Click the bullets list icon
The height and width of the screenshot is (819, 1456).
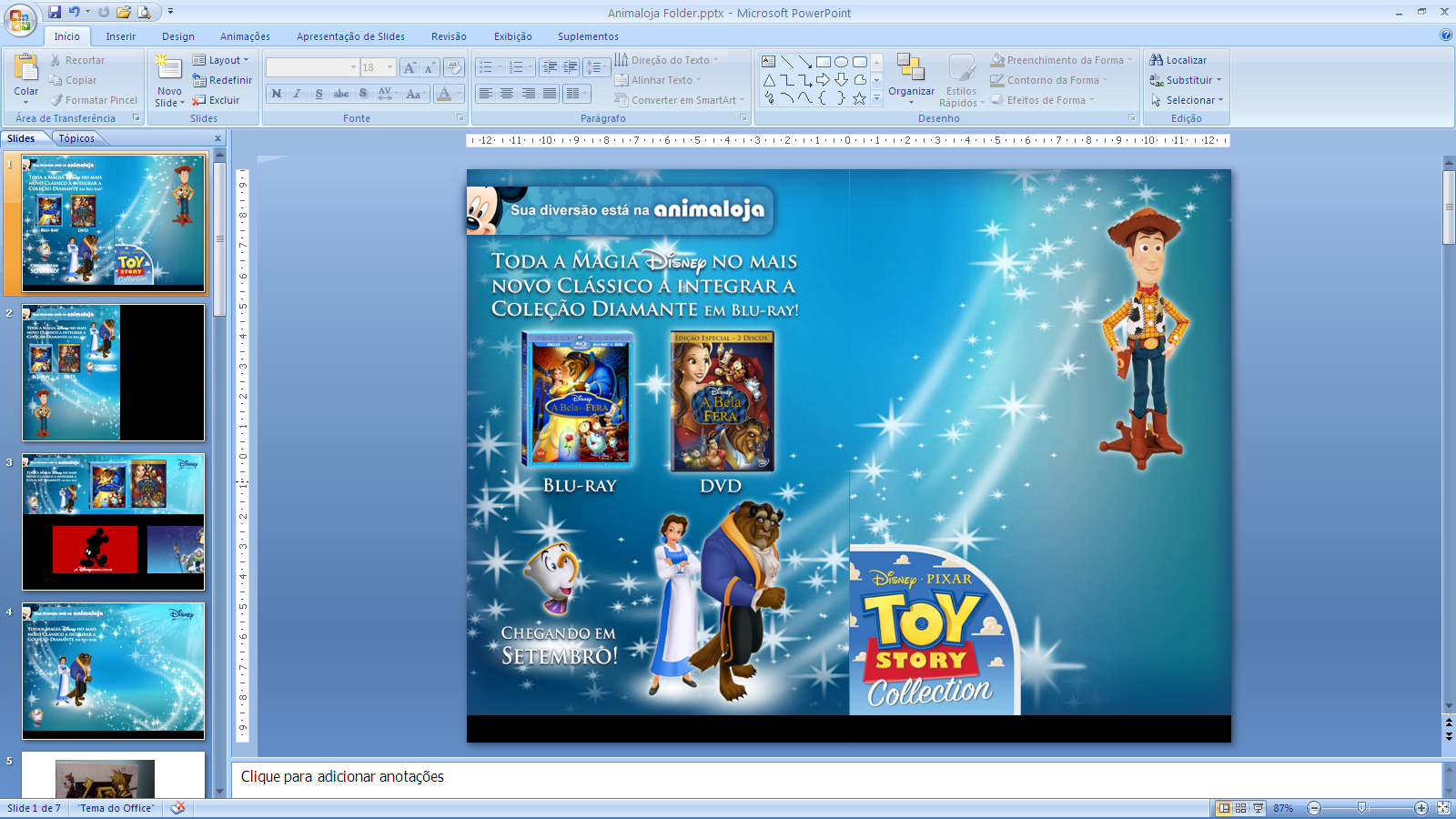[486, 67]
